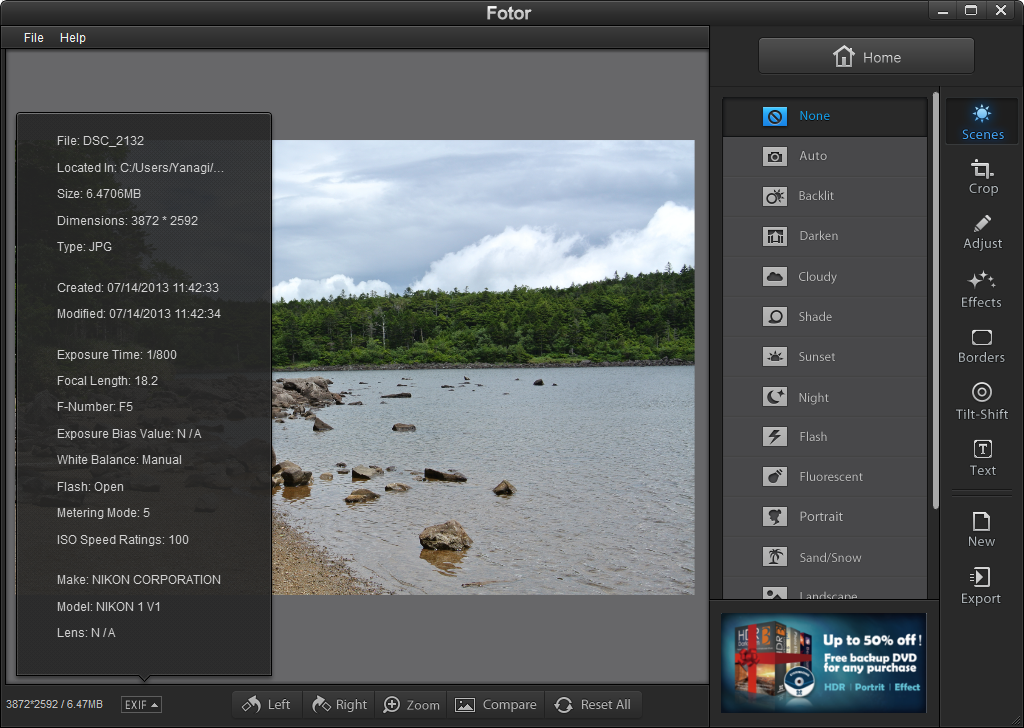1024x728 pixels.
Task: Click the Type: JPG text
Action: (x=84, y=247)
